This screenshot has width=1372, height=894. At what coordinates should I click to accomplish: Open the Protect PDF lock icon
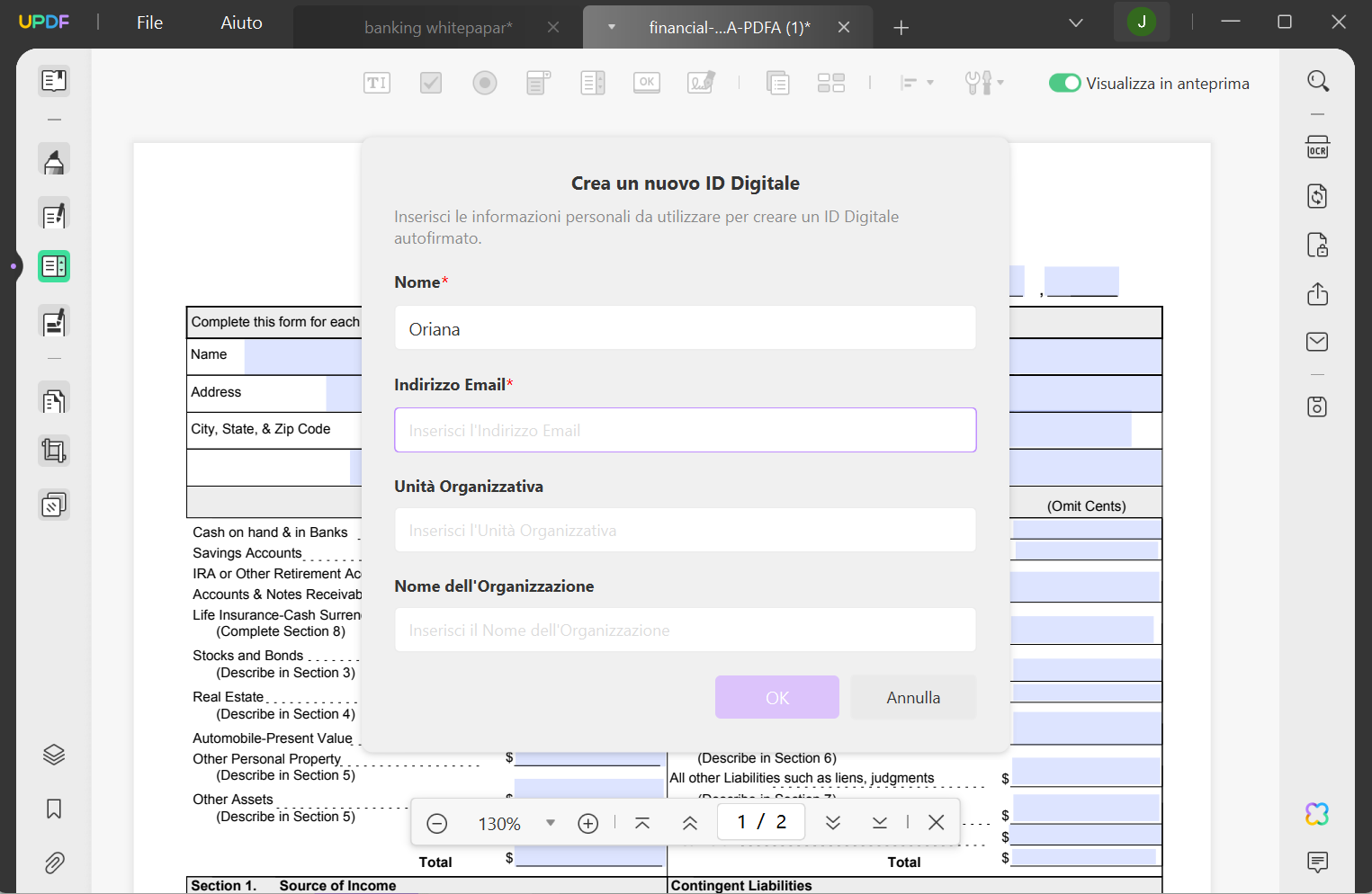[1318, 245]
